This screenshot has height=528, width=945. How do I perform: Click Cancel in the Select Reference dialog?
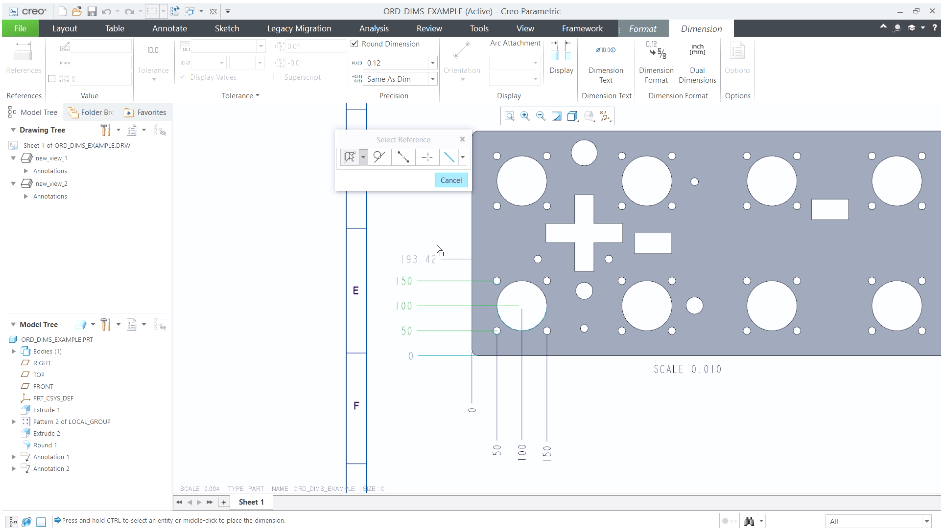(x=451, y=180)
